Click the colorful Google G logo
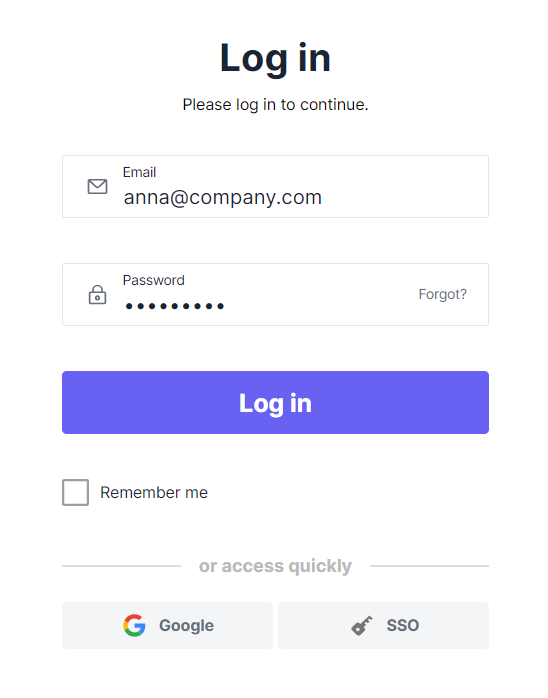This screenshot has height=698, width=548. [134, 625]
